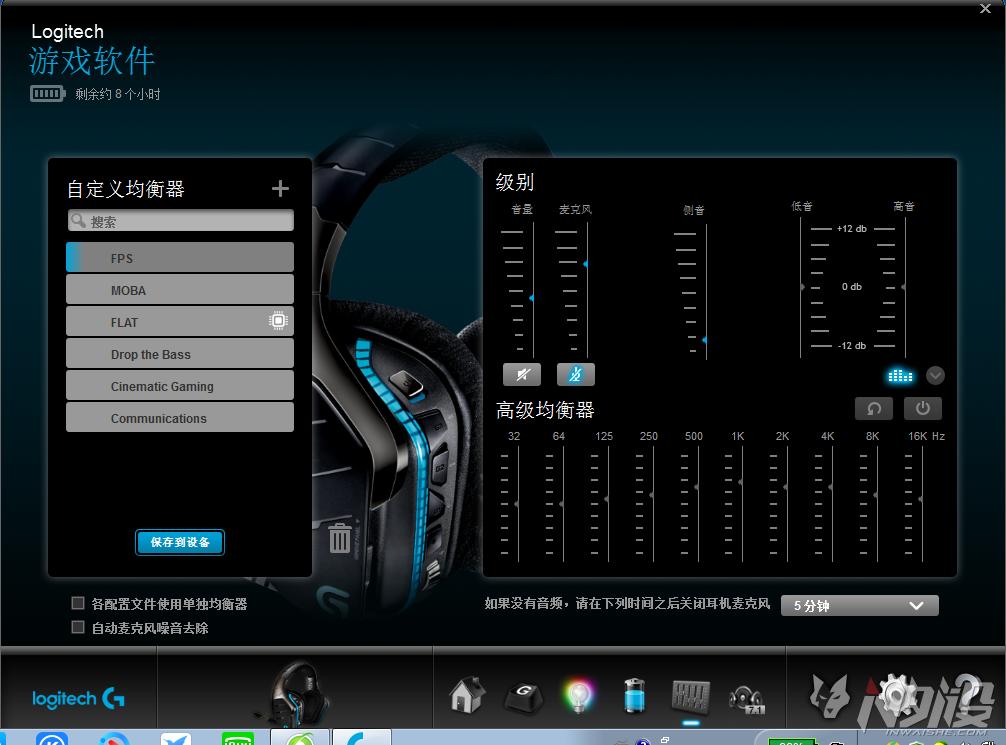Open the equalizer settings icon
Screen dimensions: 1006x745
690,695
